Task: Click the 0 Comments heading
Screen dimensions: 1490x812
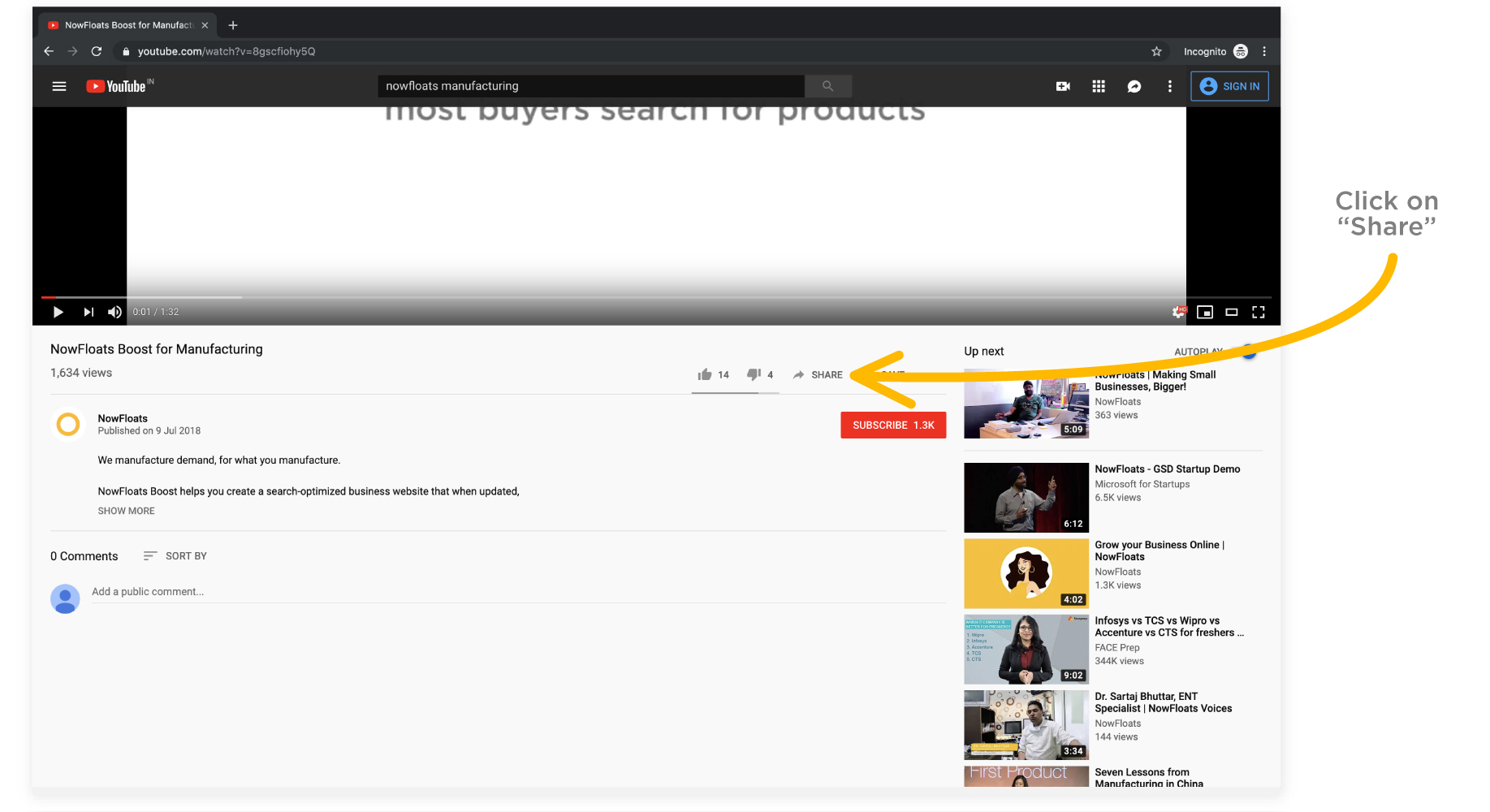Action: tap(84, 556)
